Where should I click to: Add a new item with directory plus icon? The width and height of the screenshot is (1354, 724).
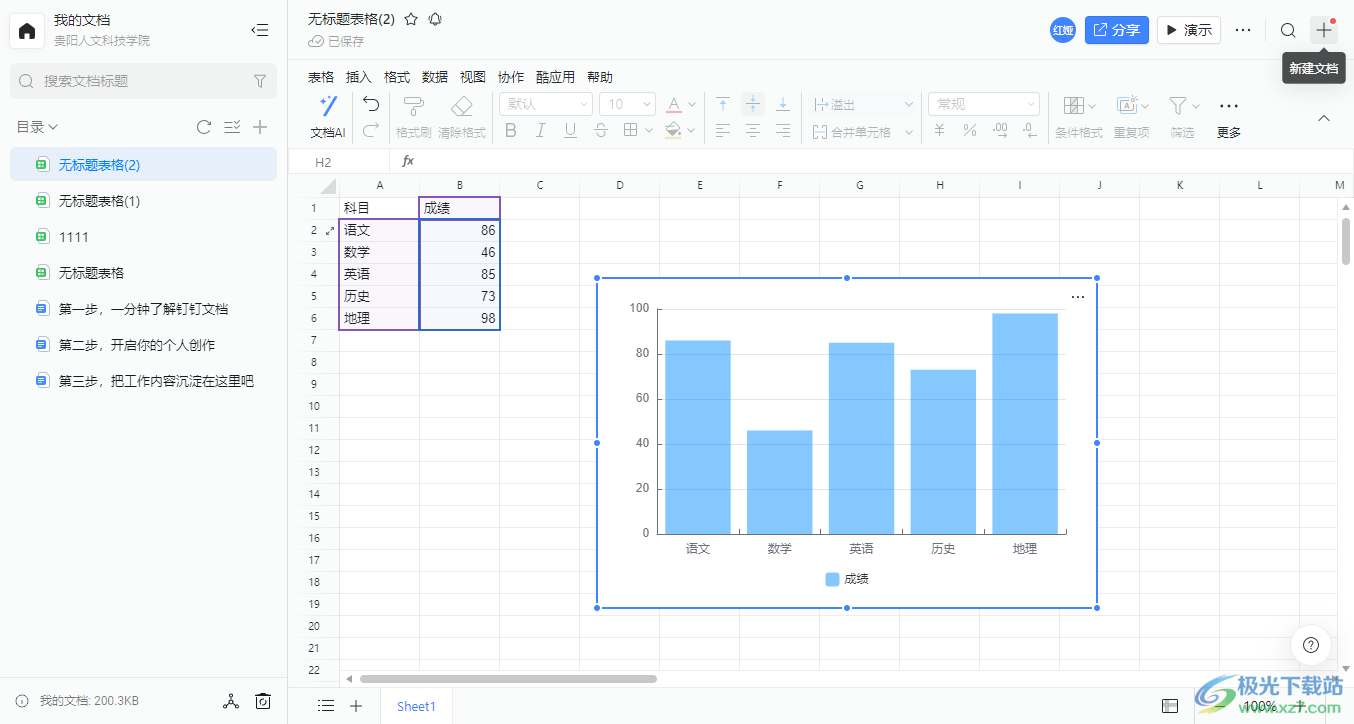coord(260,127)
